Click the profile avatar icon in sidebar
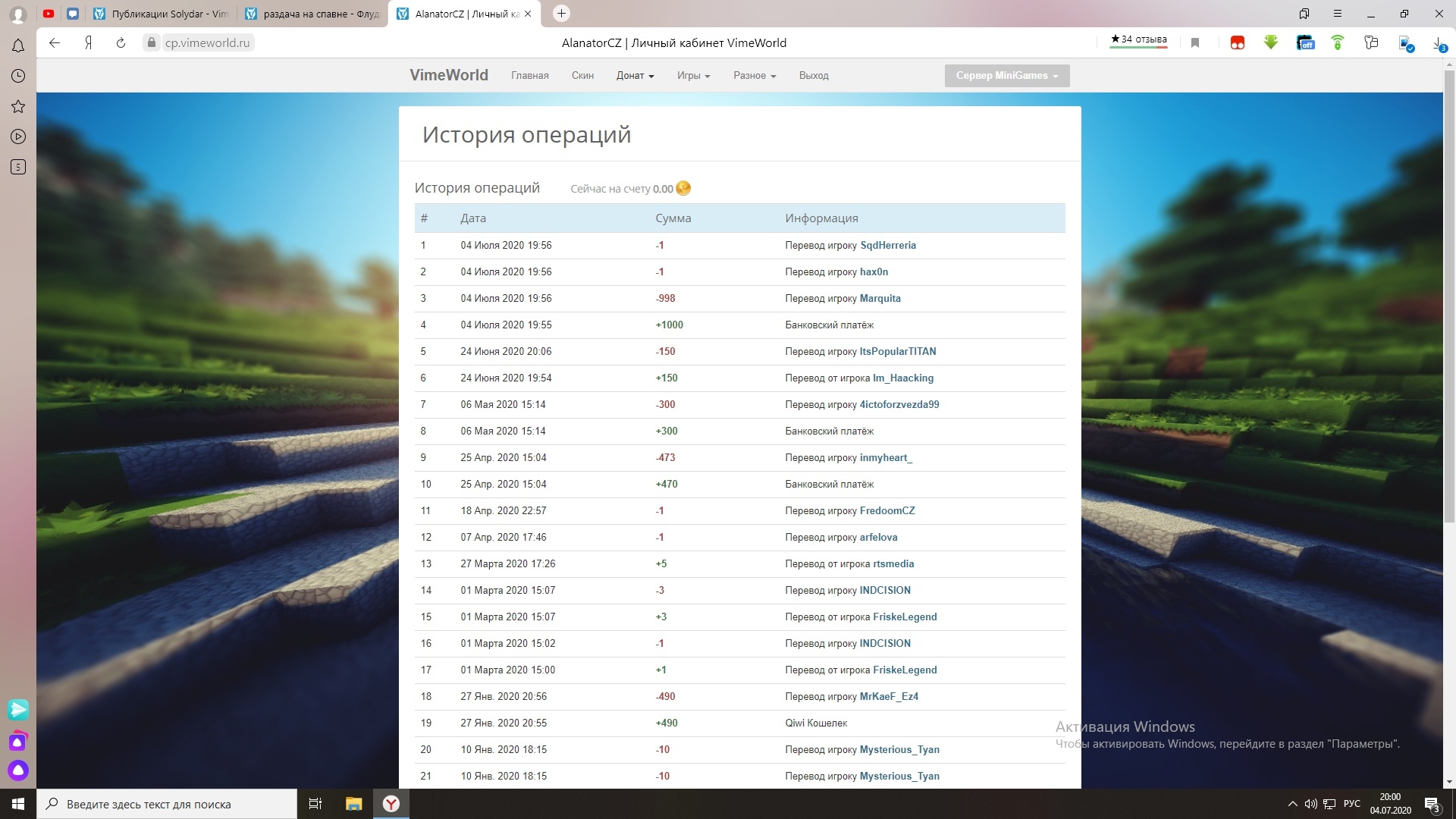 click(x=18, y=14)
